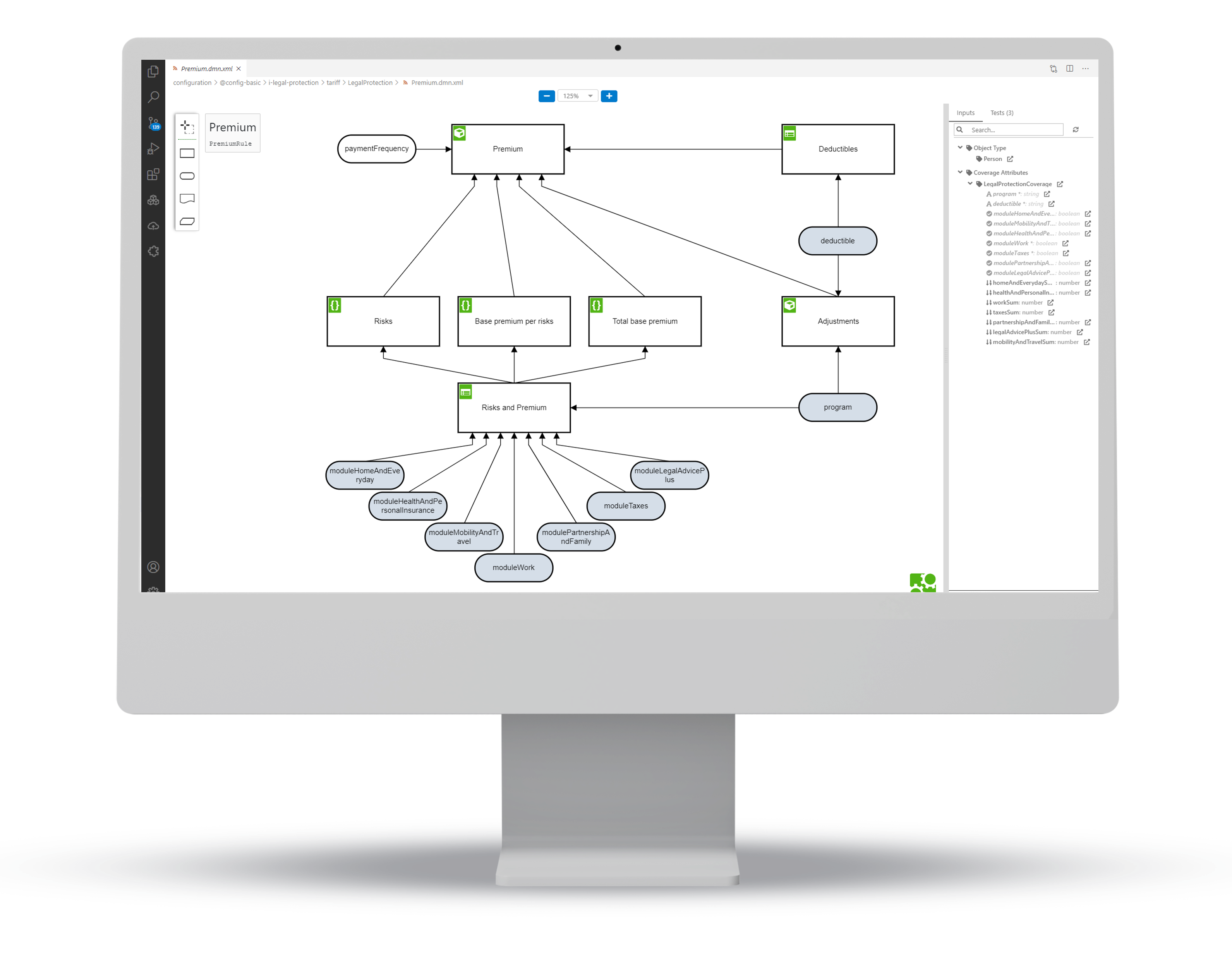
Task: Select the Inputs tab in right panel
Action: [966, 112]
